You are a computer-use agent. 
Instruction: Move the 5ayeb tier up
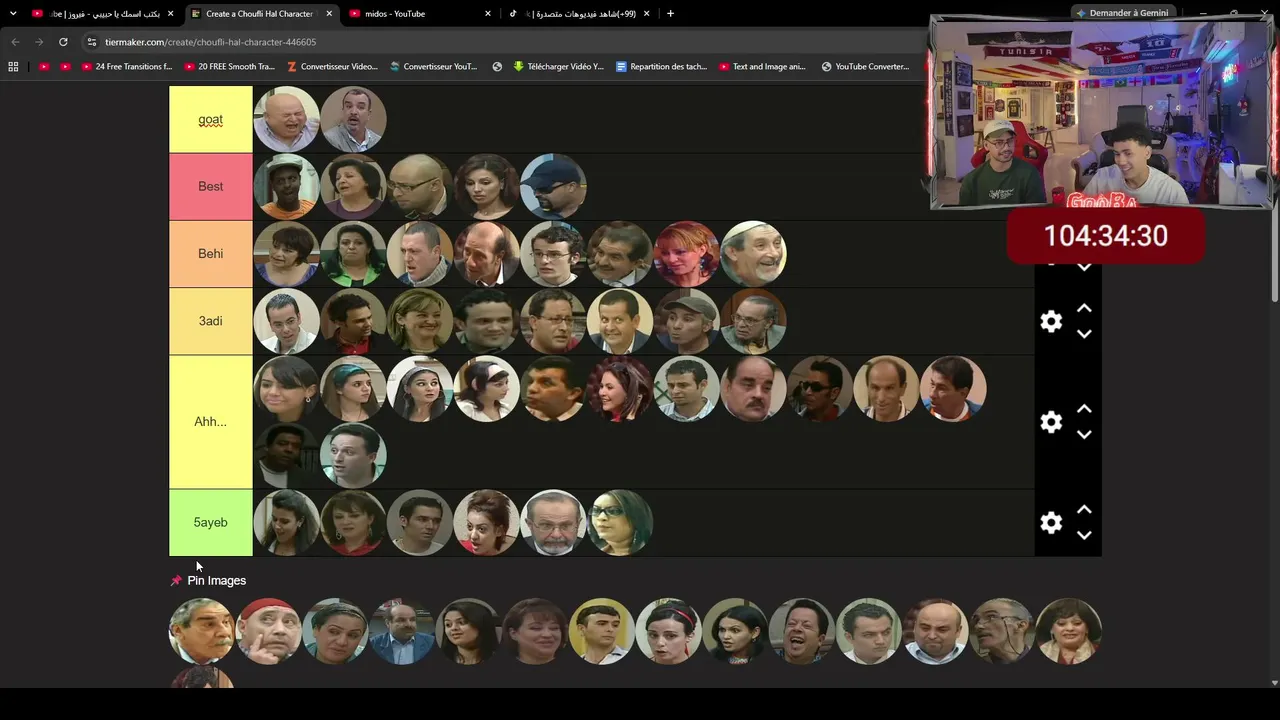[1084, 510]
